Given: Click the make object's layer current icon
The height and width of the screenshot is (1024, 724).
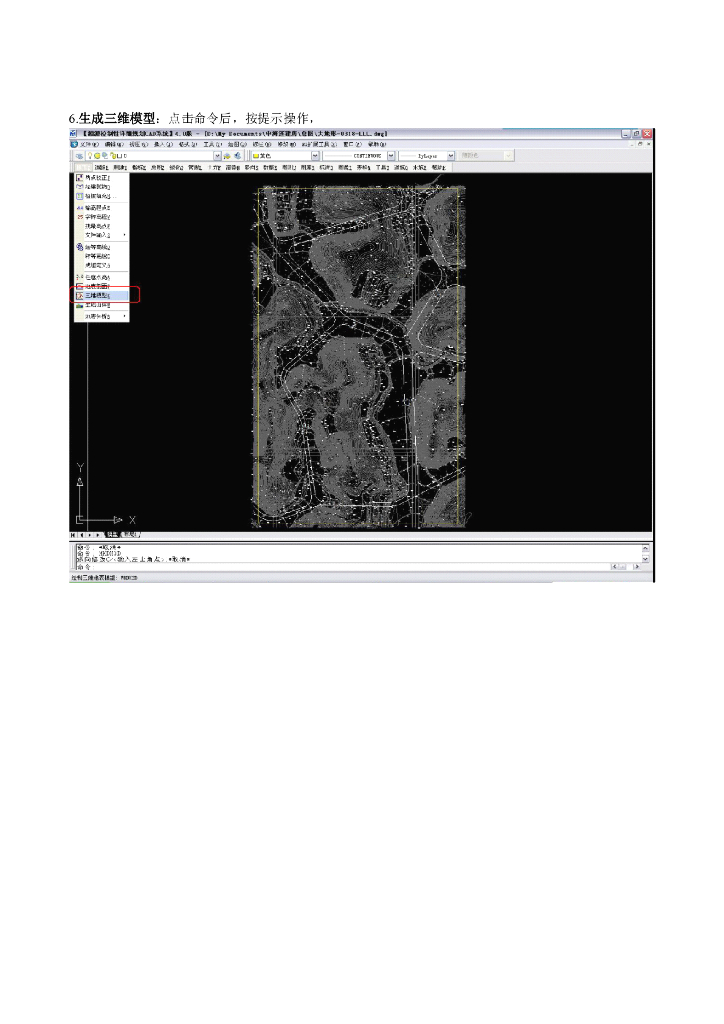Looking at the screenshot, I should (x=227, y=155).
